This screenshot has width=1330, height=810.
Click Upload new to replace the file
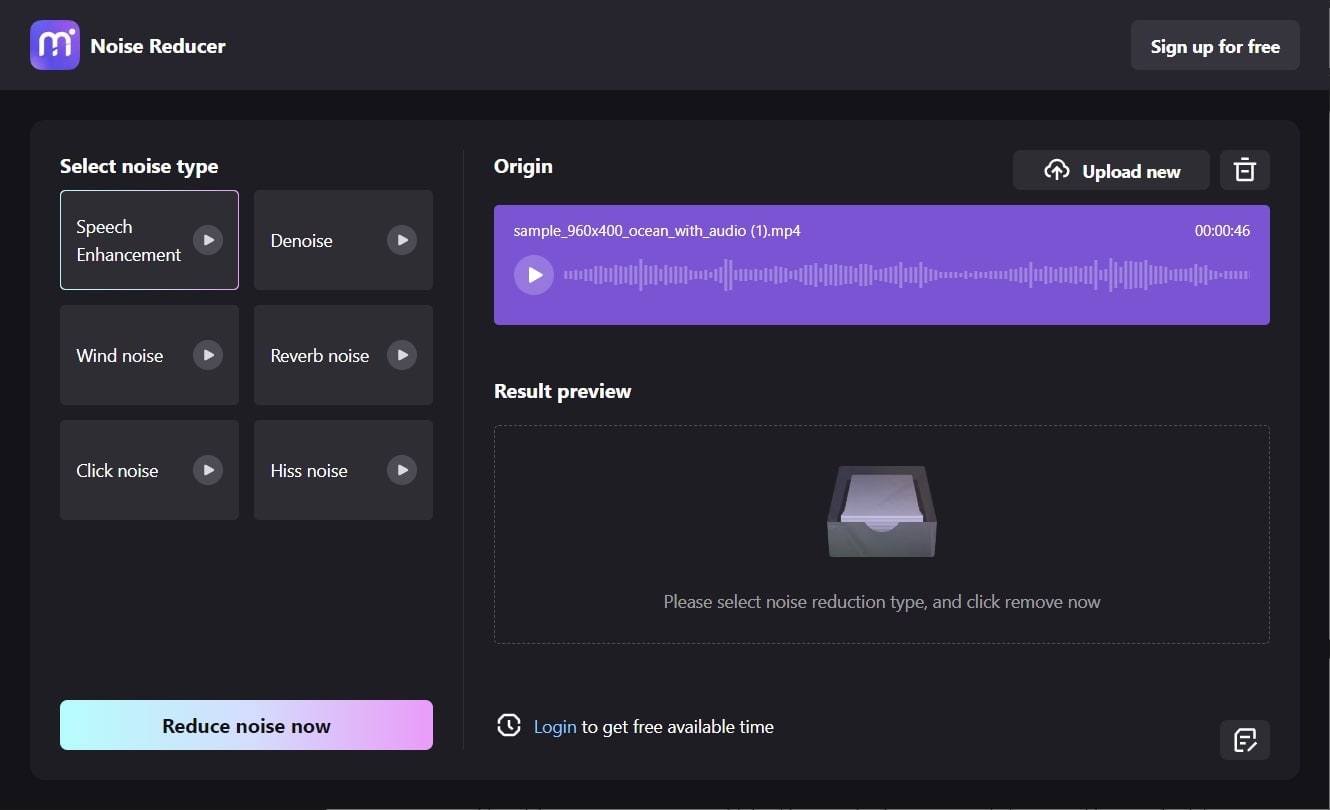tap(1110, 170)
